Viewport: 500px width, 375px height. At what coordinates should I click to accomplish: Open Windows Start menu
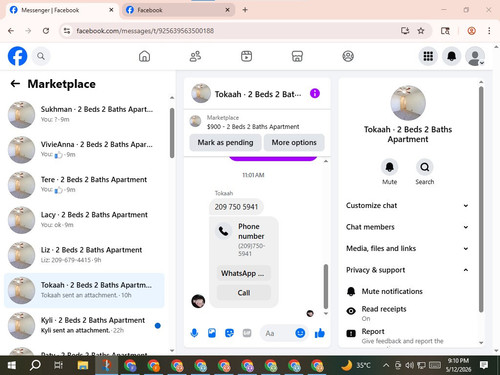point(12,365)
